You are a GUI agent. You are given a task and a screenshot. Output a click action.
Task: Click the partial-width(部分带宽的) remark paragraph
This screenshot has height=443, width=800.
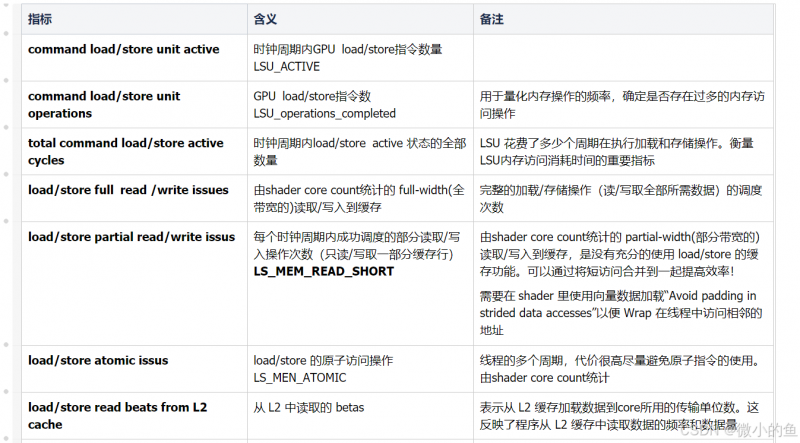point(619,254)
